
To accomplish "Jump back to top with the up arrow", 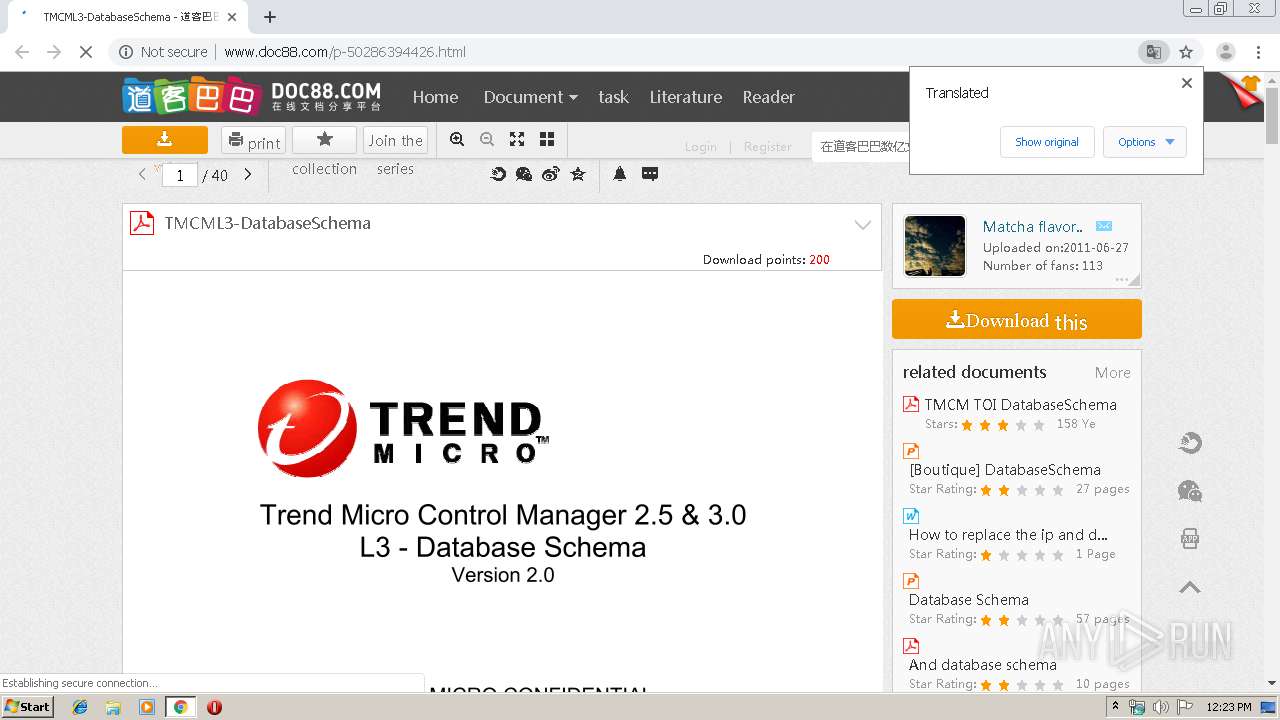I will 1190,587.
